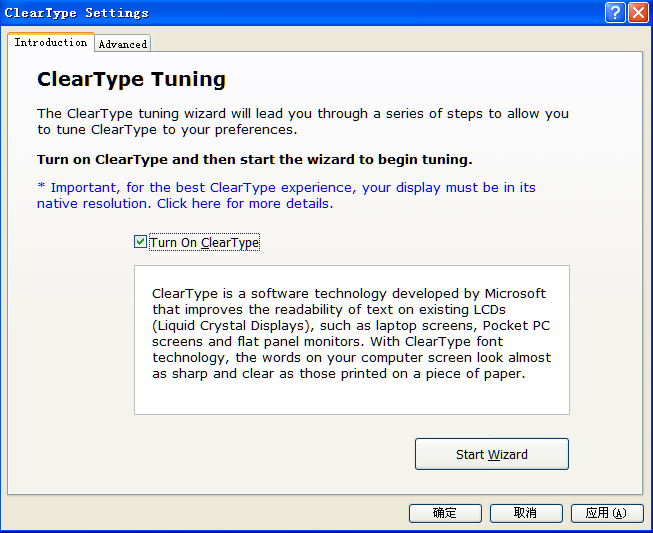653x533 pixels.
Task: Click the ClearType Tuning heading
Action: [131, 79]
